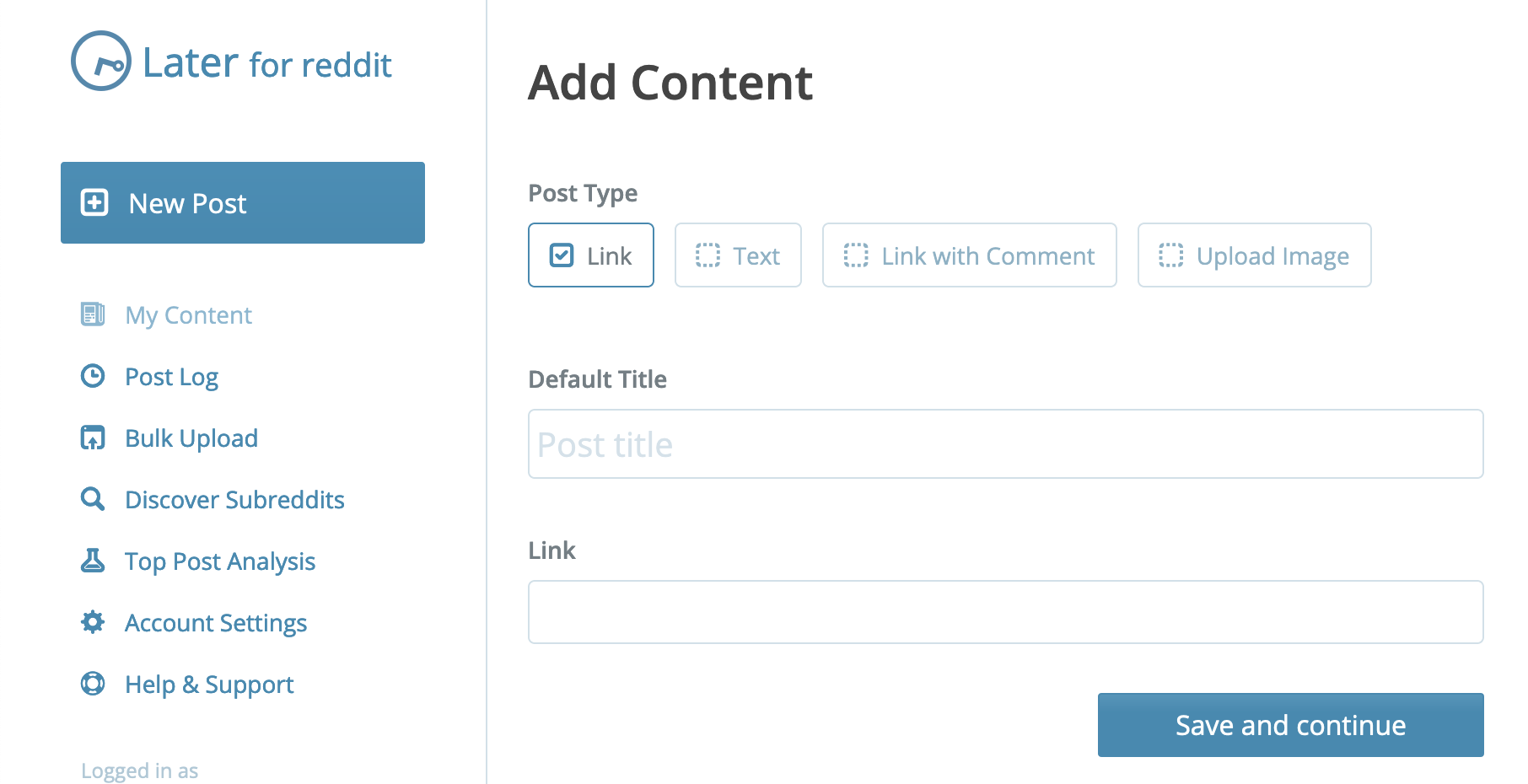Click into the Link URL field
Viewport: 1528px width, 784px height.
coord(1005,612)
